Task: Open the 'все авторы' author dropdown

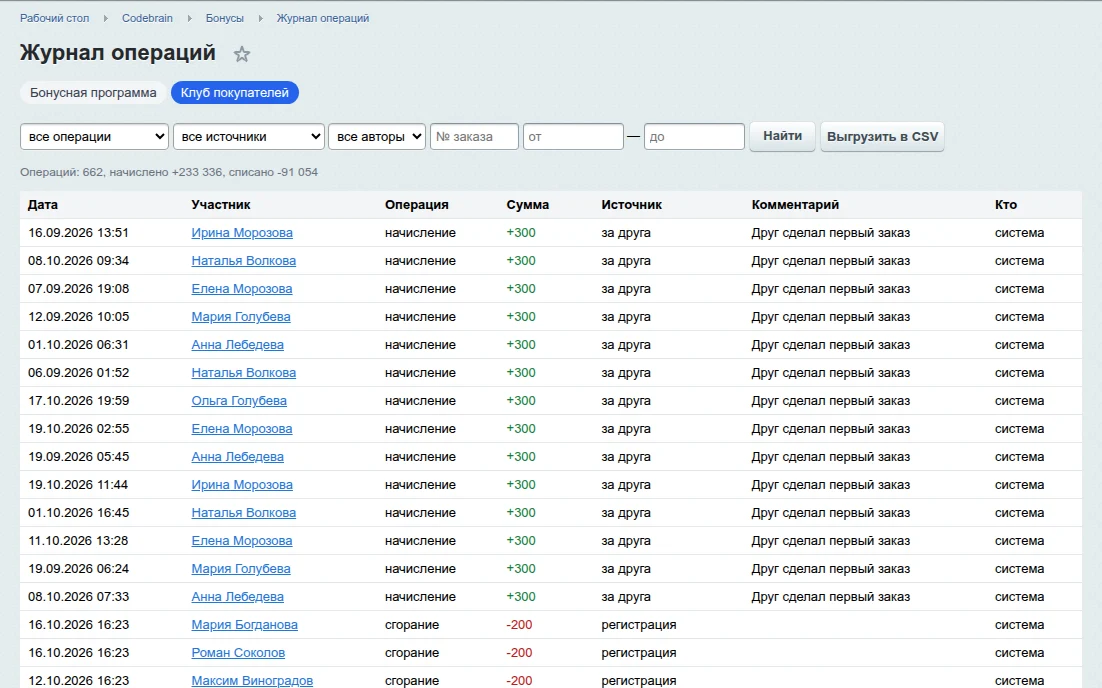Action: coord(377,136)
